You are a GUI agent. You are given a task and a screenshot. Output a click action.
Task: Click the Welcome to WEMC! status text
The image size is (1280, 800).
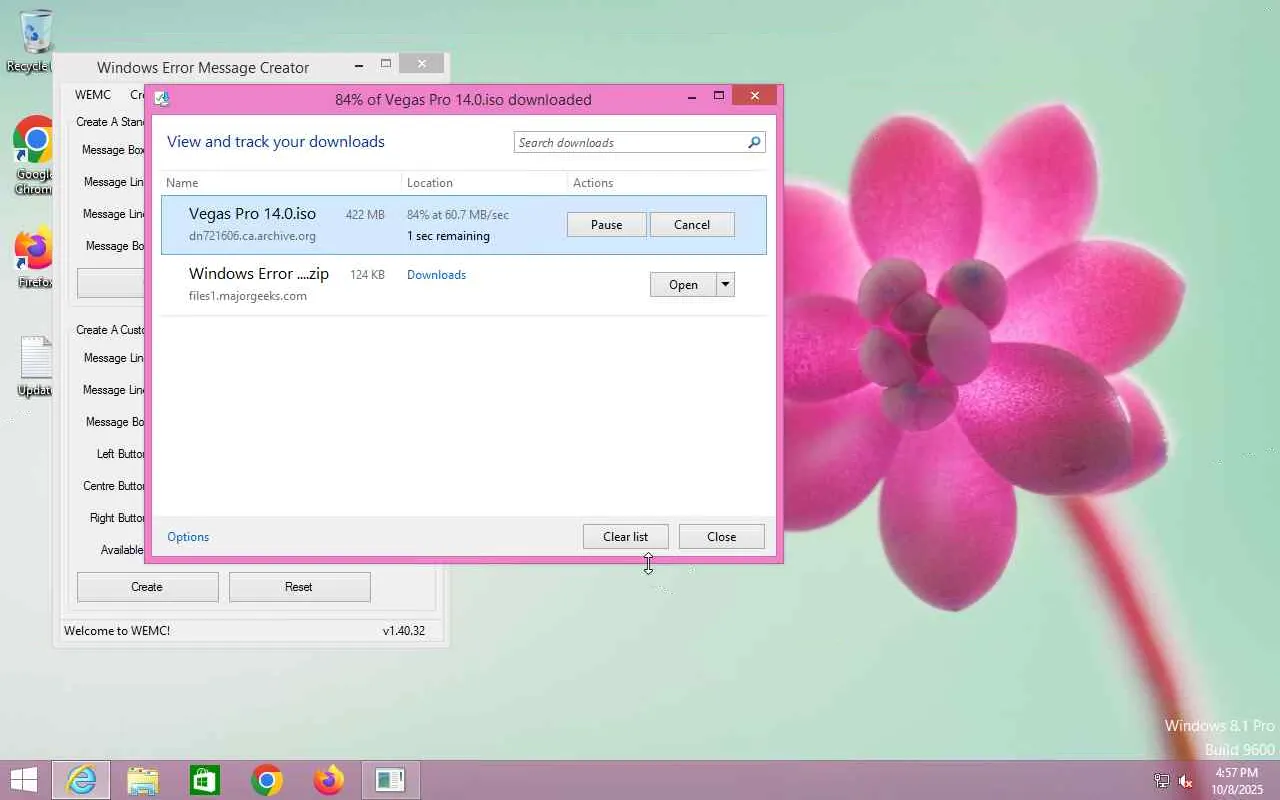[117, 631]
